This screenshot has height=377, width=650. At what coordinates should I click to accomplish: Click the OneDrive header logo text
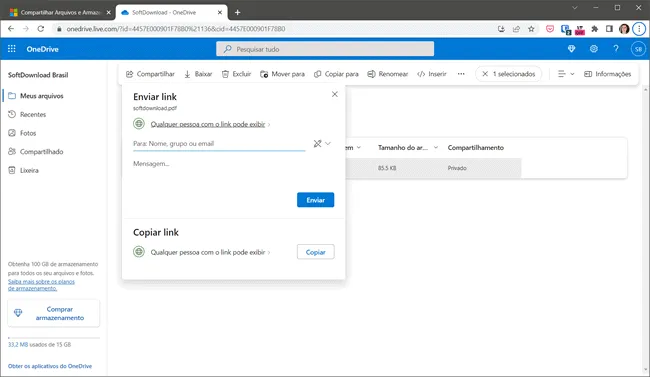[x=42, y=49]
